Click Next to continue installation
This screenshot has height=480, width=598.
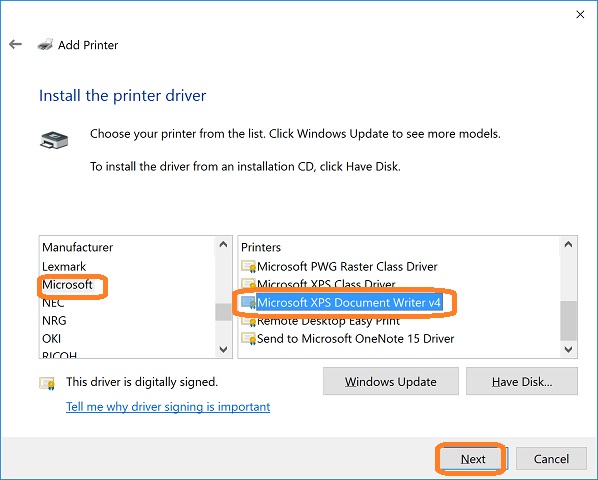click(x=472, y=459)
